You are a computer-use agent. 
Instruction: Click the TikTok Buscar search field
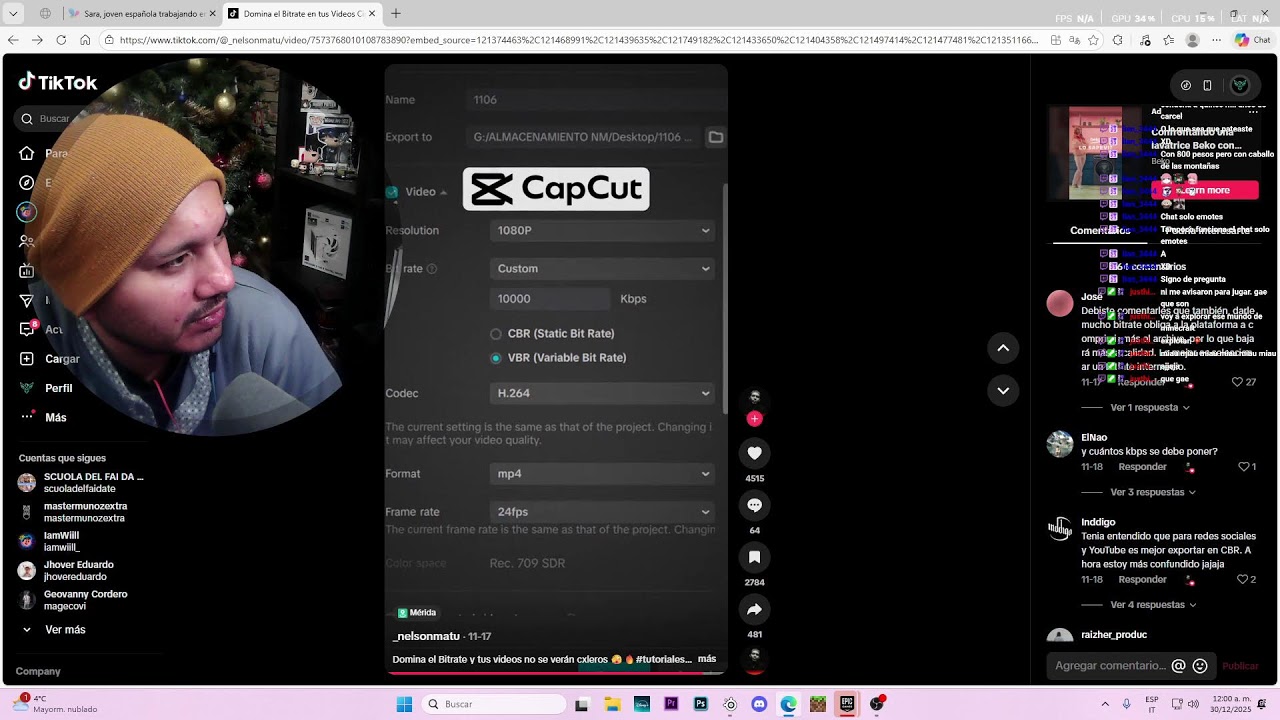point(54,119)
